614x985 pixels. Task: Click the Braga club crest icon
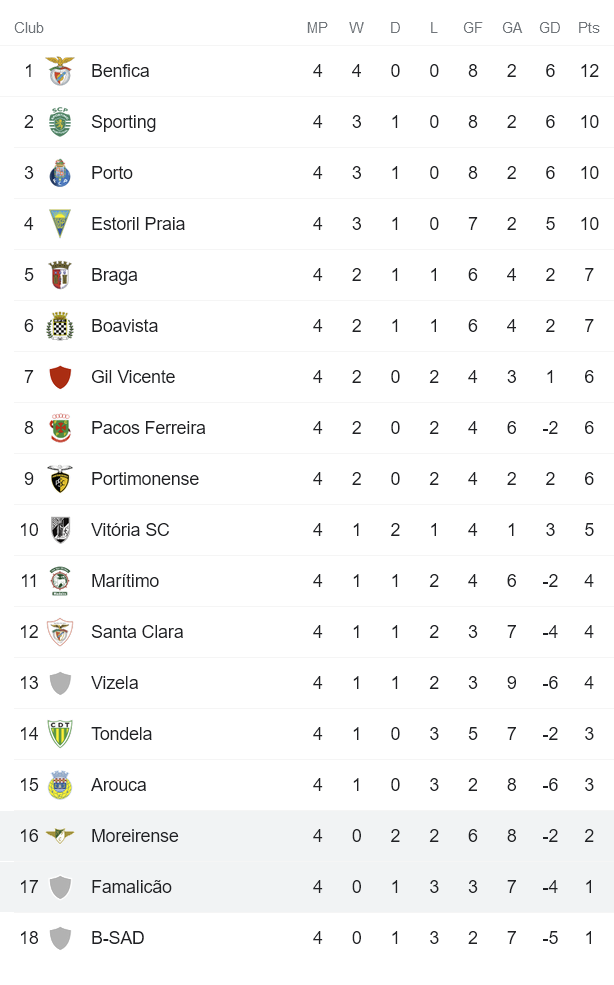click(x=60, y=275)
